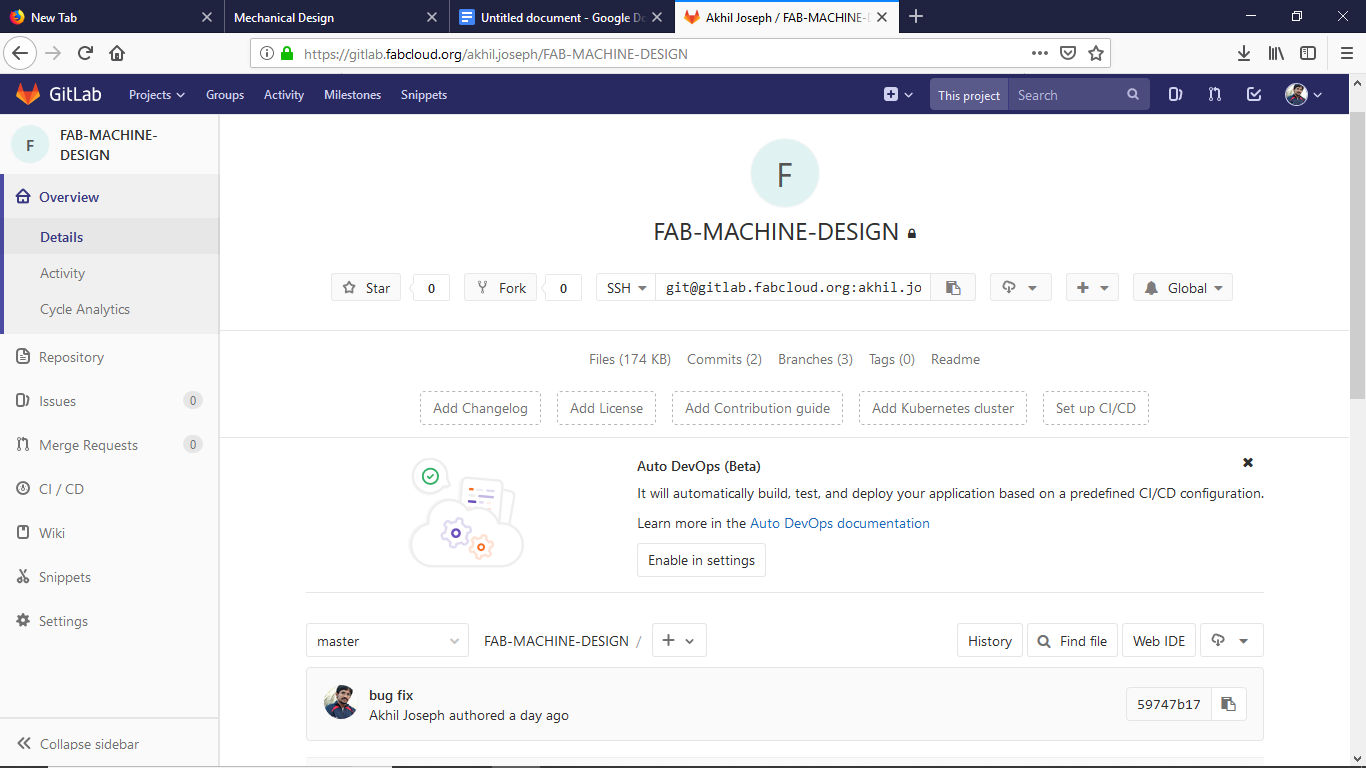Open the Web IDE button

[1159, 641]
